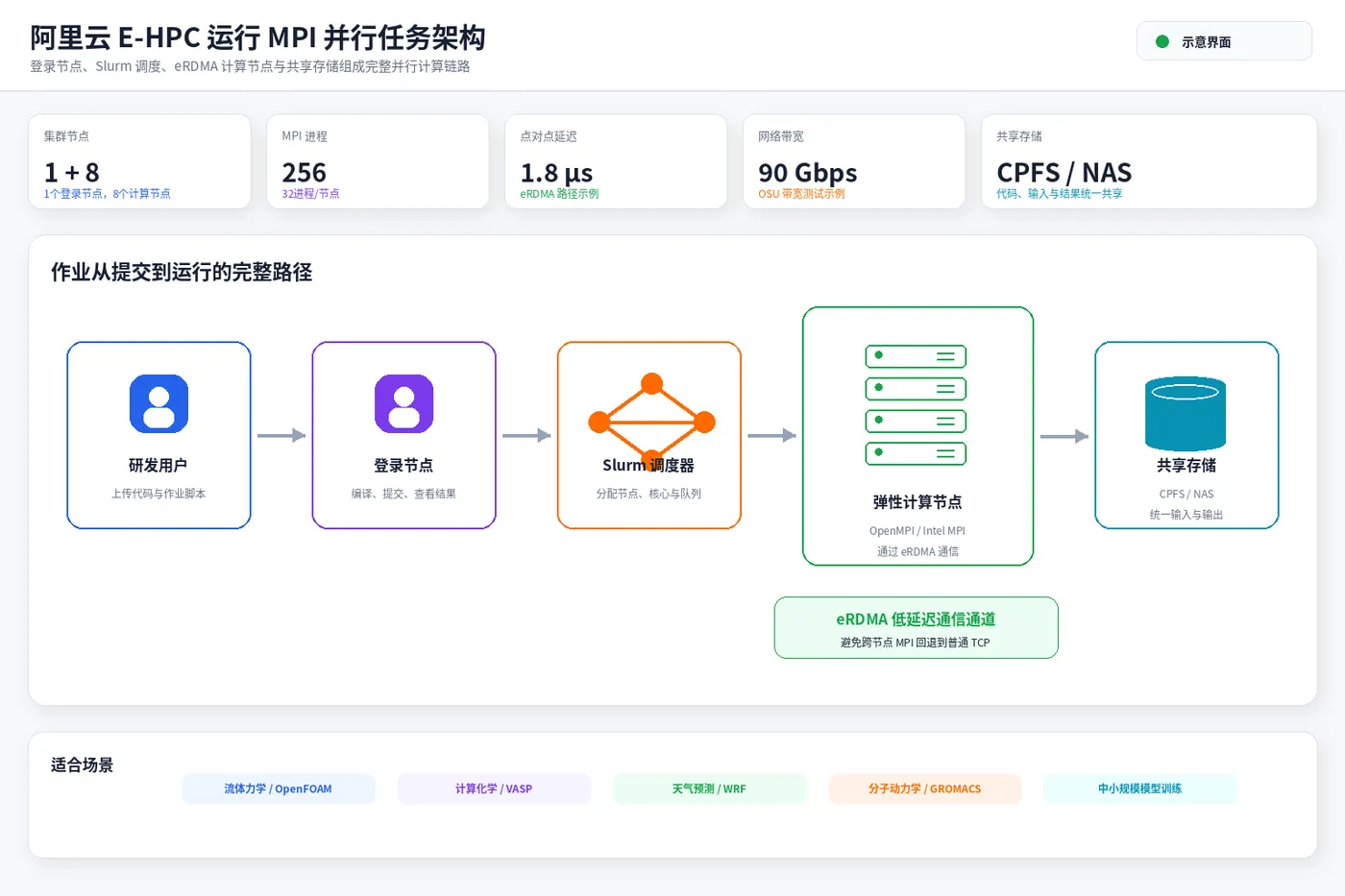
Task: Click the 作业从提交到运行的完整路径 heading
Action: (182, 272)
